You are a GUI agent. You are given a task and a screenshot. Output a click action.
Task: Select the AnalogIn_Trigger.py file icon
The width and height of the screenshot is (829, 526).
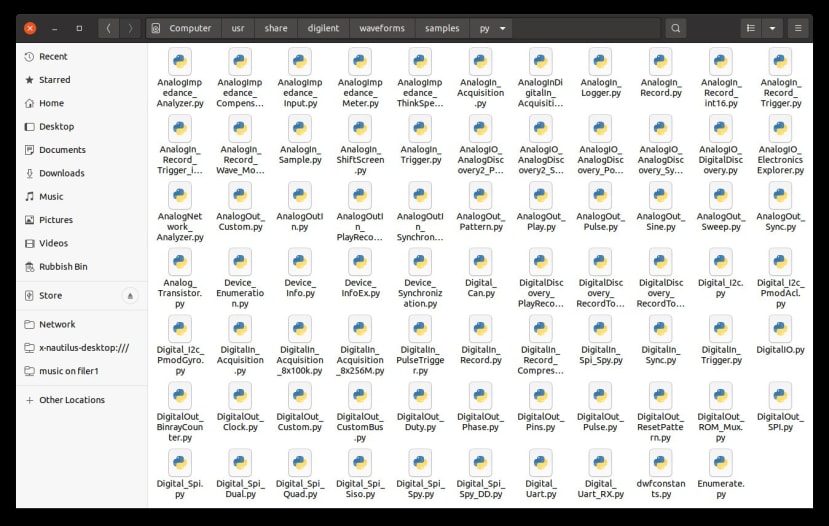click(420, 128)
